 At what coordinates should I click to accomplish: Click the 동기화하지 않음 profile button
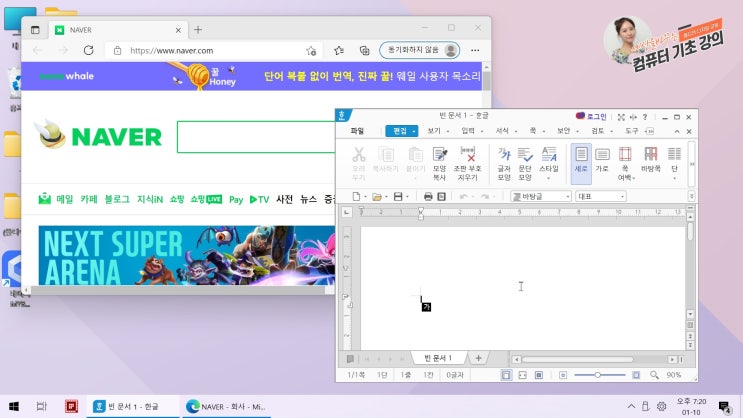pos(419,50)
